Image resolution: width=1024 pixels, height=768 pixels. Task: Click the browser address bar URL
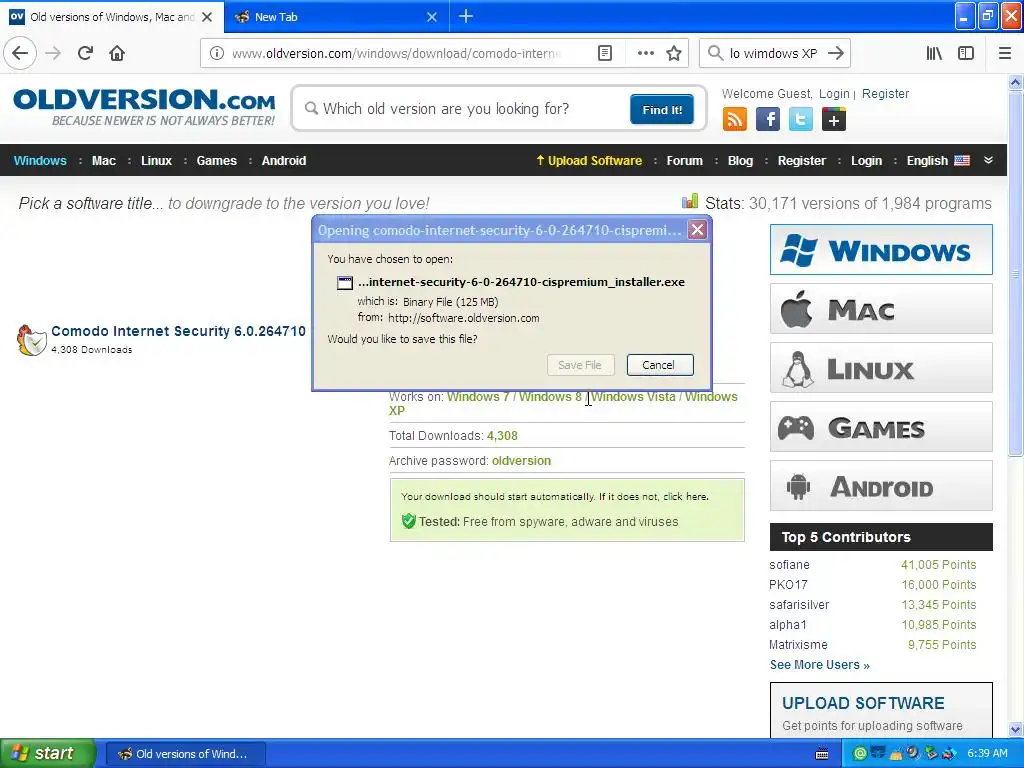(x=396, y=54)
